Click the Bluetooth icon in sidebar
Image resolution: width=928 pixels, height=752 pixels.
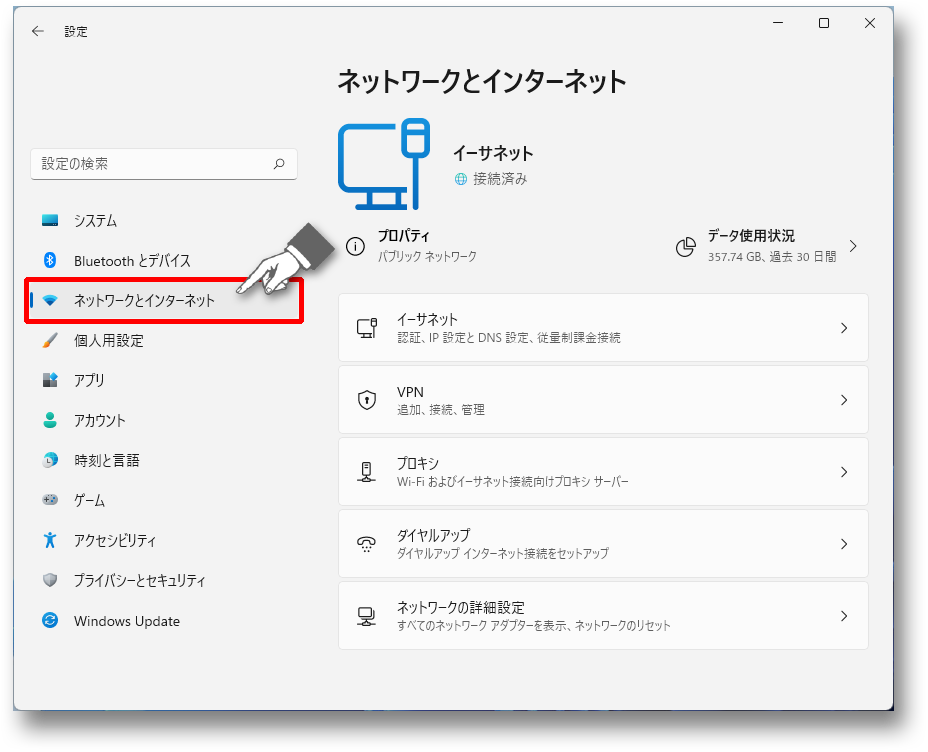click(x=50, y=260)
